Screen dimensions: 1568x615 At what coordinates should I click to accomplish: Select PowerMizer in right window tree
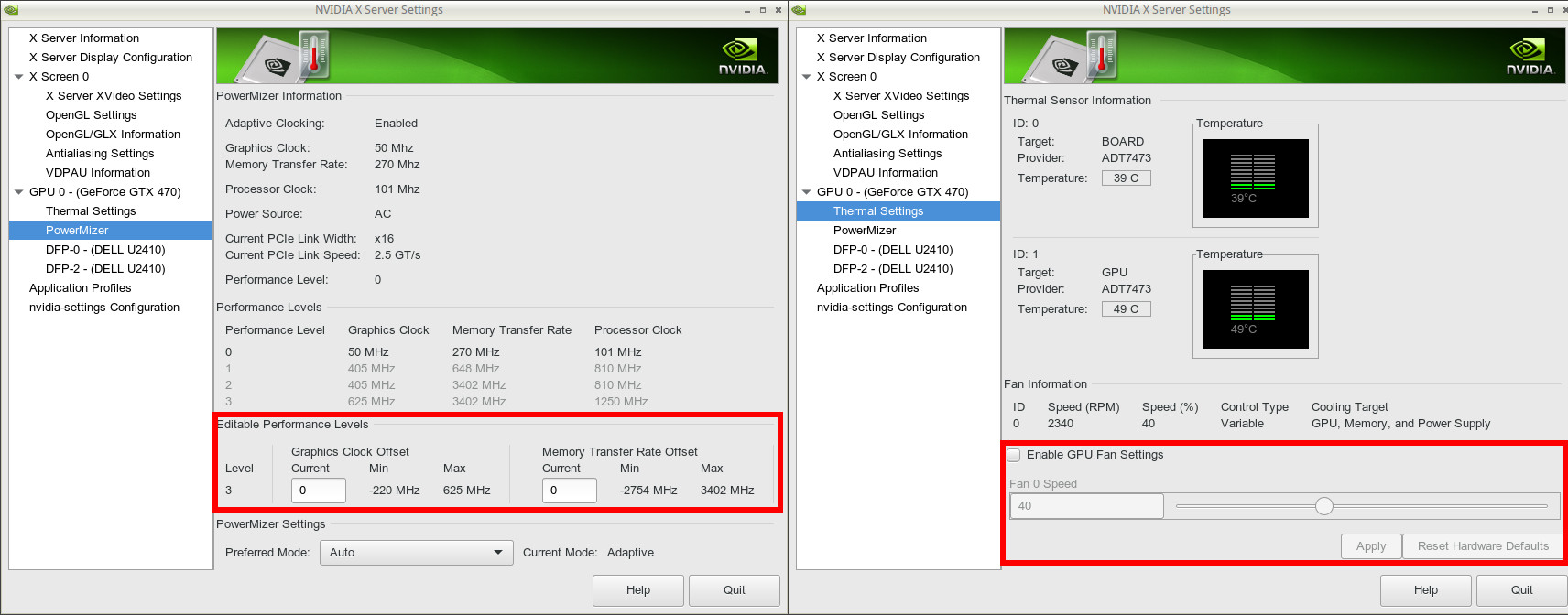865,231
